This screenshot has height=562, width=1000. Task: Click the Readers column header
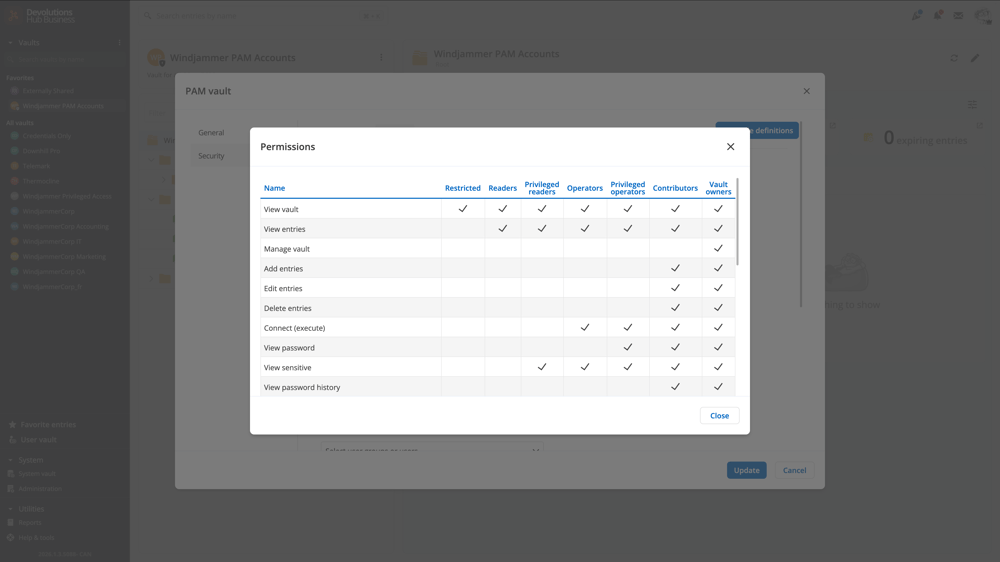(x=503, y=188)
